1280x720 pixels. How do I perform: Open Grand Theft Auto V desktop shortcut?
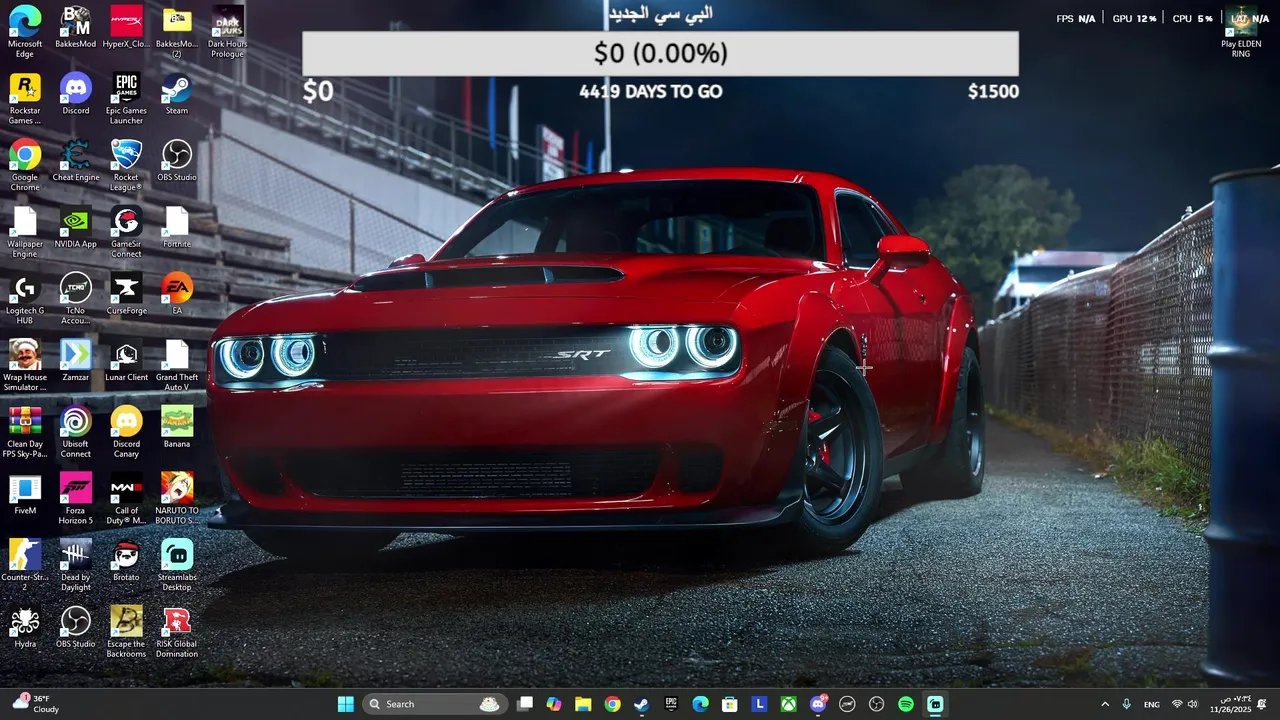[177, 365]
